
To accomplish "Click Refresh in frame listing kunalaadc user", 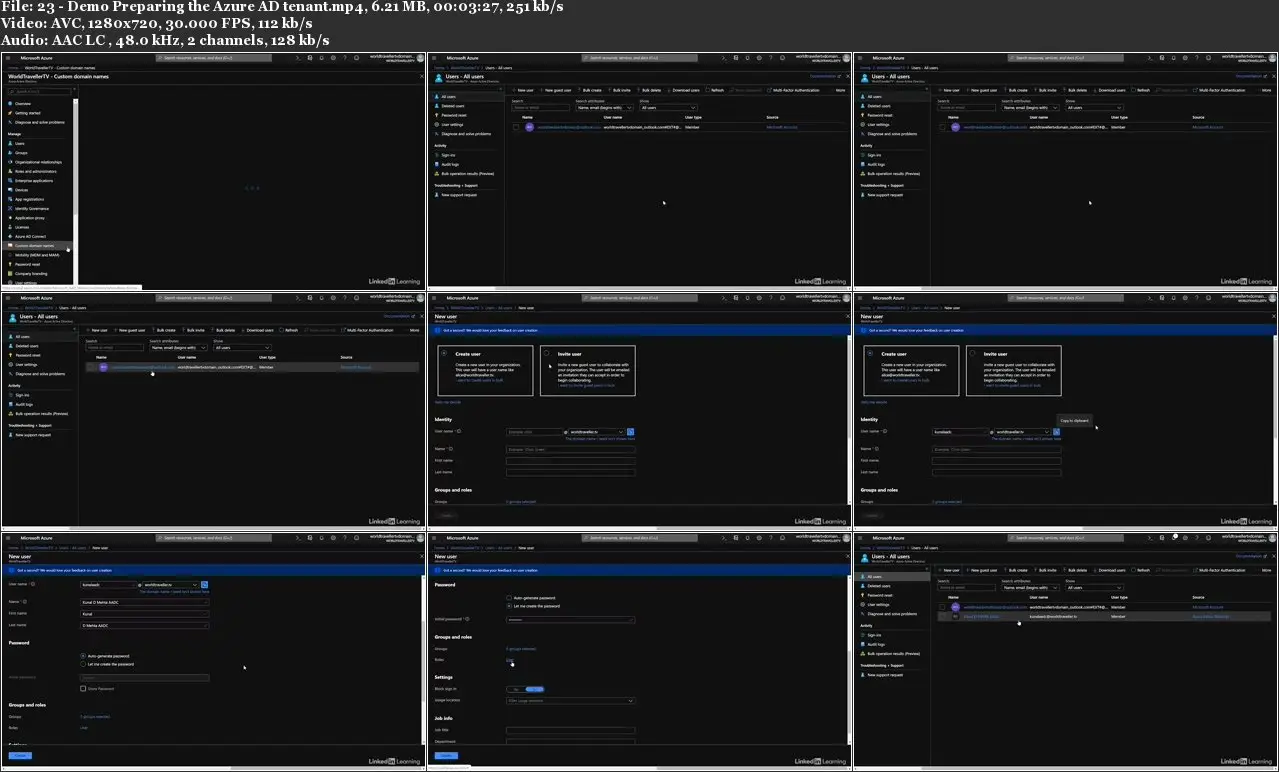I will [1141, 570].
